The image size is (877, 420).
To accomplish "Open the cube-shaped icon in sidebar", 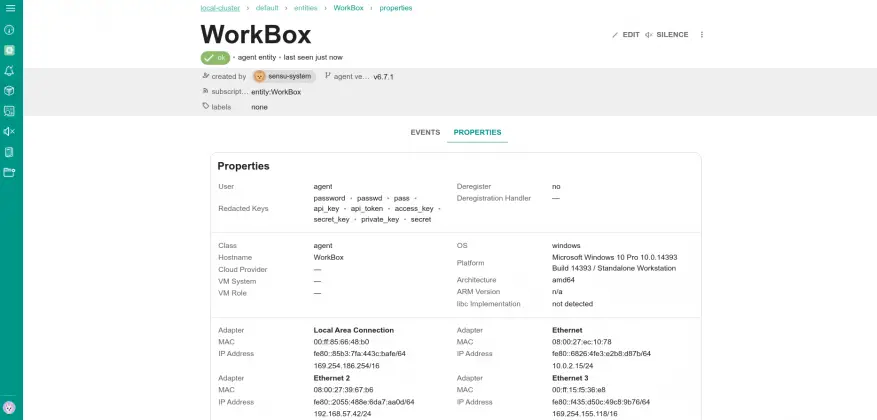I will tap(10, 90).
